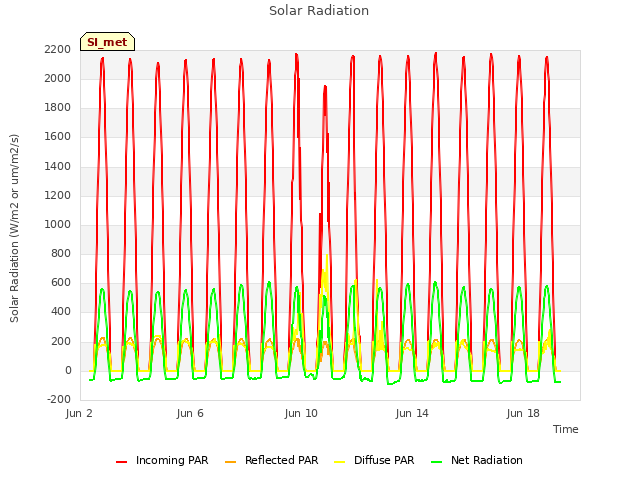Image resolution: width=640 pixels, height=480 pixels.
Task: Click the 1000 y-axis tick label
Action: [x=58, y=224]
